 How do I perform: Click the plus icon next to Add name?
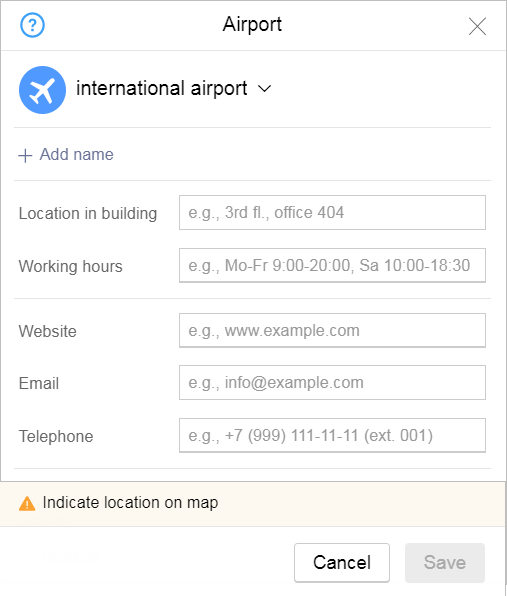pos(25,155)
